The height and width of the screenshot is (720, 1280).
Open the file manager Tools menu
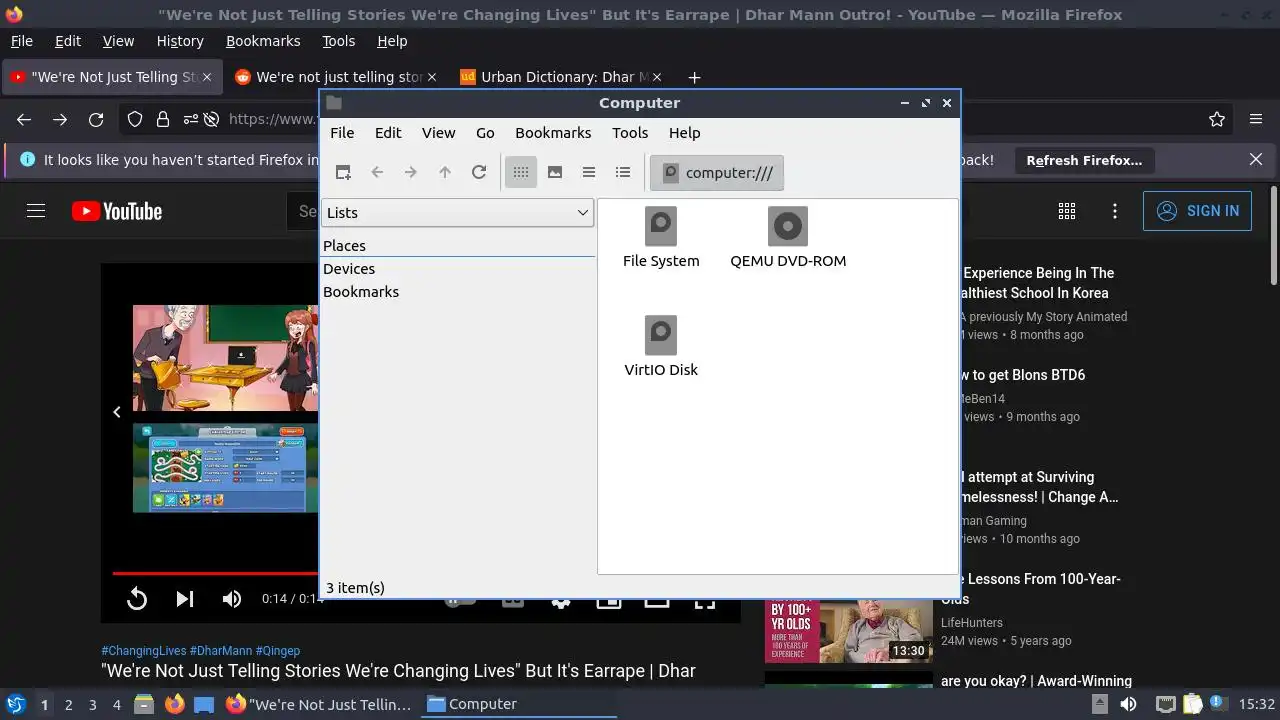coord(630,133)
